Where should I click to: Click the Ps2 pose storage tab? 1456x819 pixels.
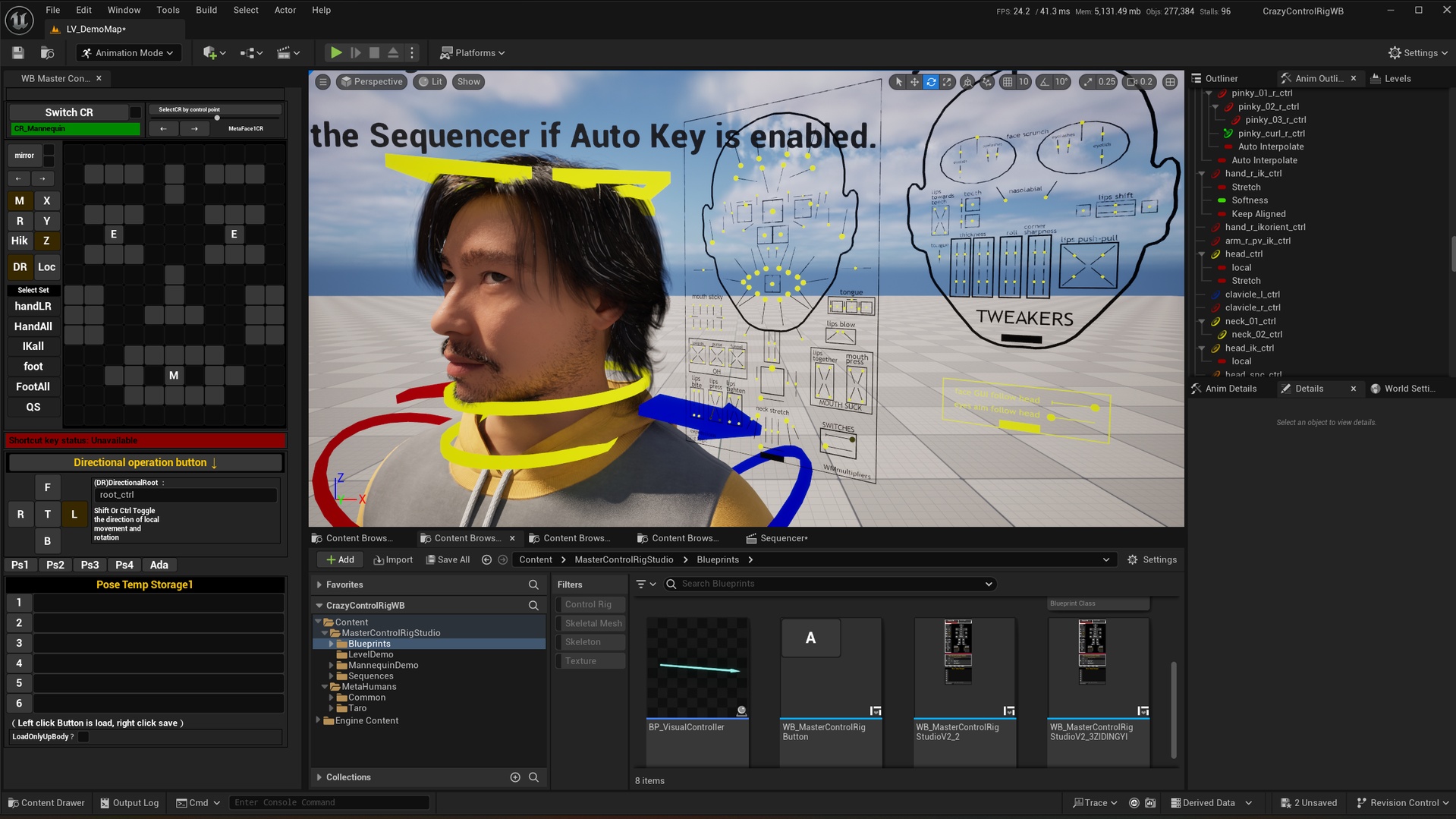[x=55, y=565]
